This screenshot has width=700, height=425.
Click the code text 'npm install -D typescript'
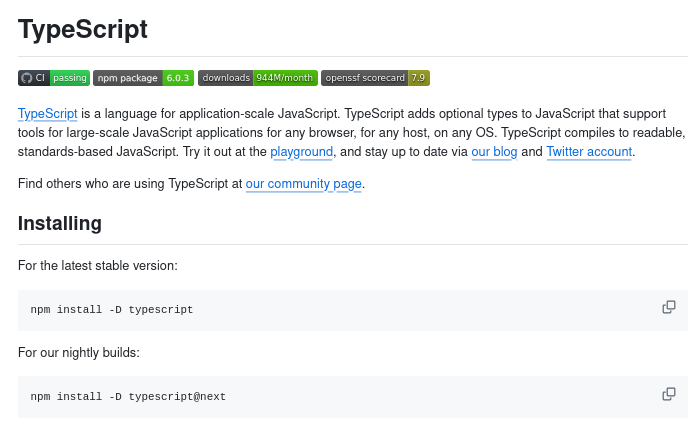pos(112,310)
